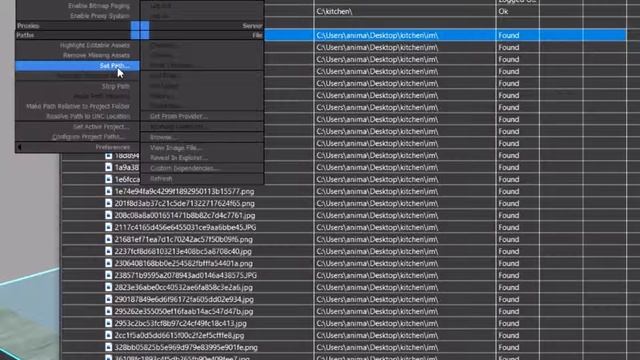Select Strip Path menu entry
This screenshot has height=360, width=640.
point(116,86)
